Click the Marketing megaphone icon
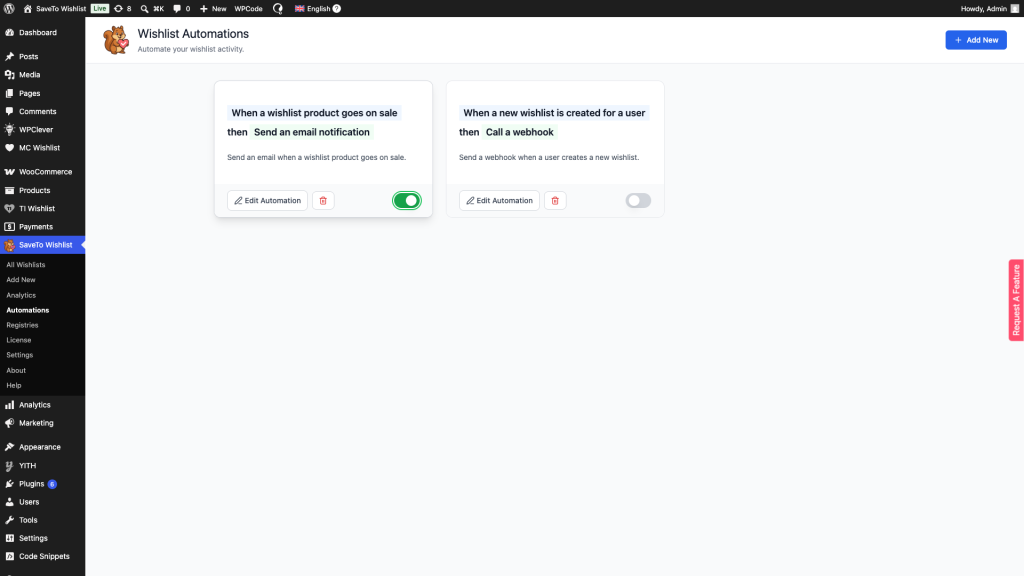The image size is (1024, 576). (x=9, y=423)
